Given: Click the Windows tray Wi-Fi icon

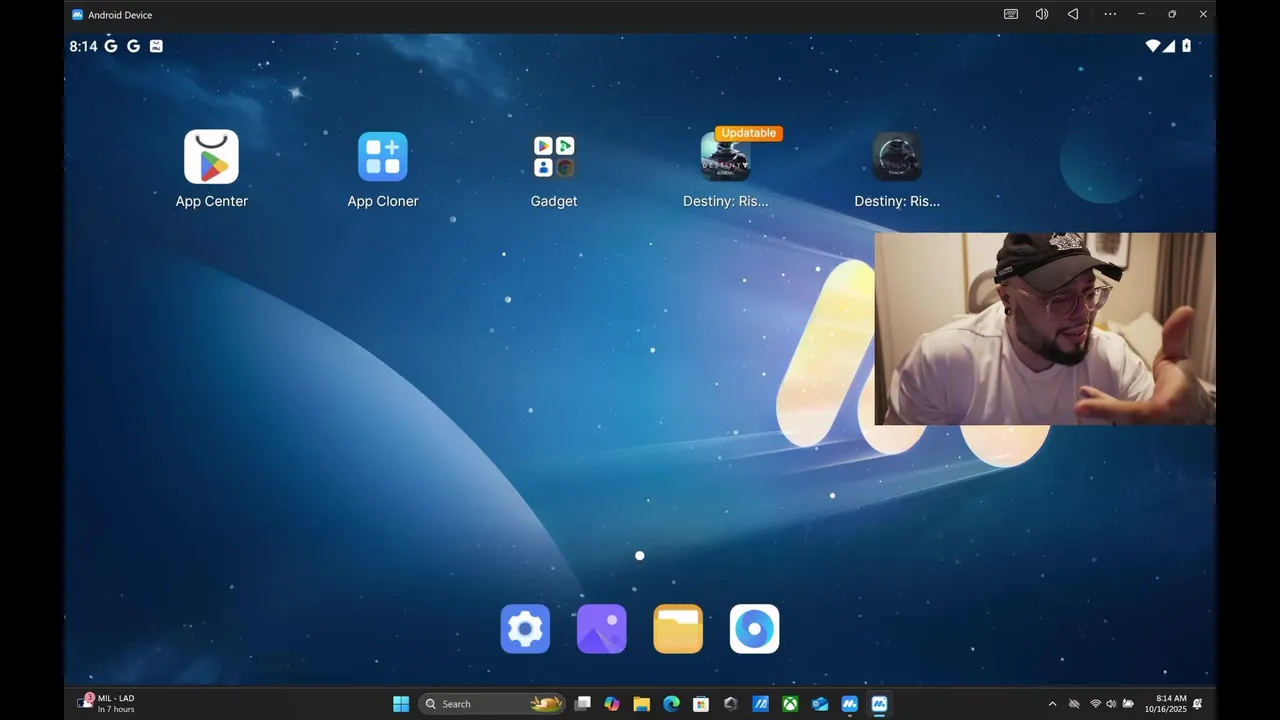Looking at the screenshot, I should pyautogui.click(x=1095, y=704).
